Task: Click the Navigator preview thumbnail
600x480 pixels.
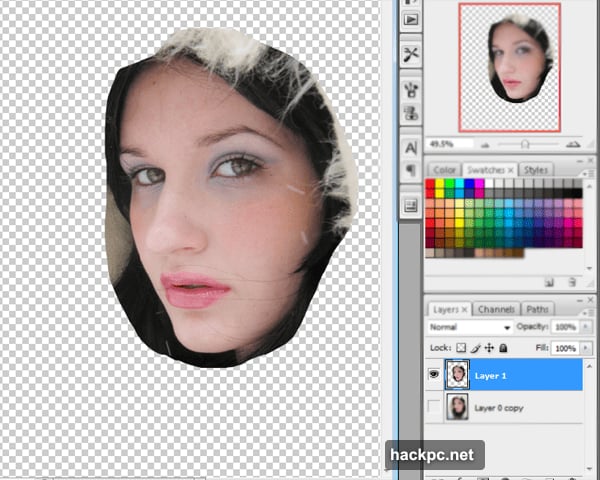Action: coord(510,67)
